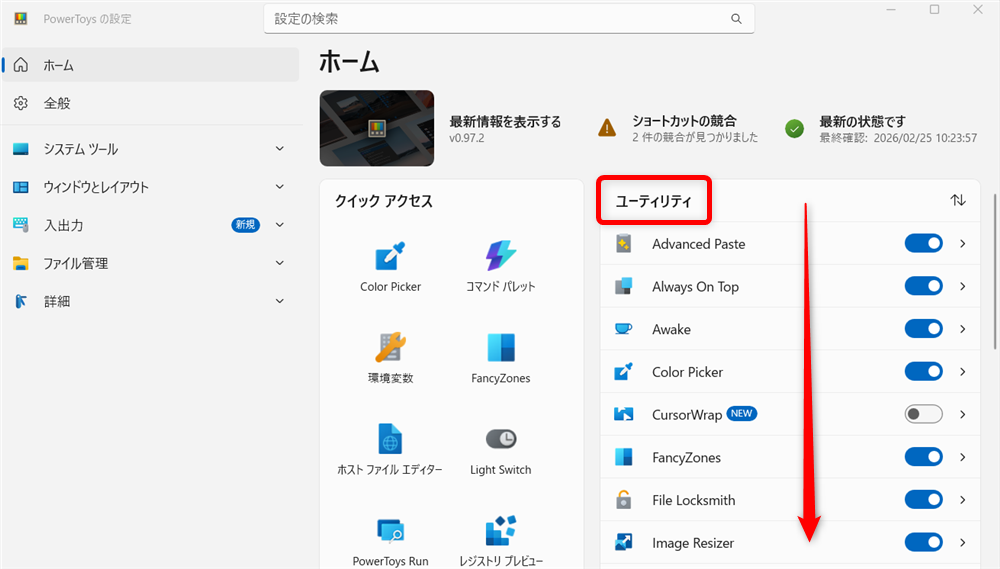Click the PowerToys app logo in title bar
This screenshot has width=1000, height=569.
[x=21, y=18]
